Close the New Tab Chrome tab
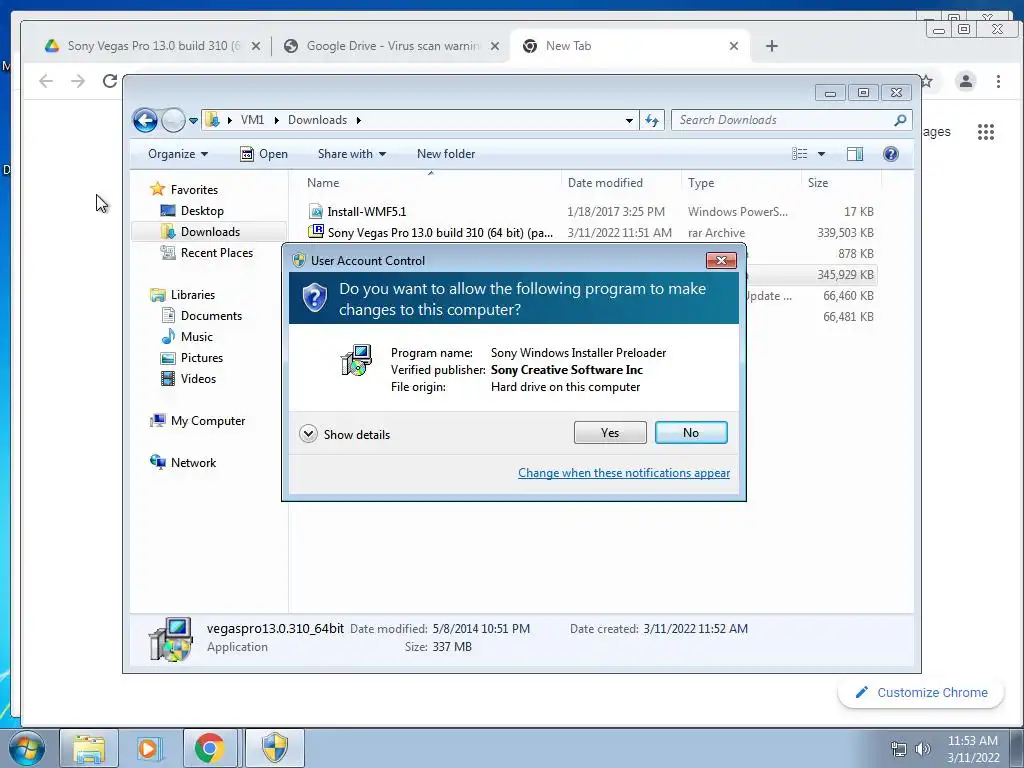Viewport: 1024px width, 768px height. [x=734, y=46]
